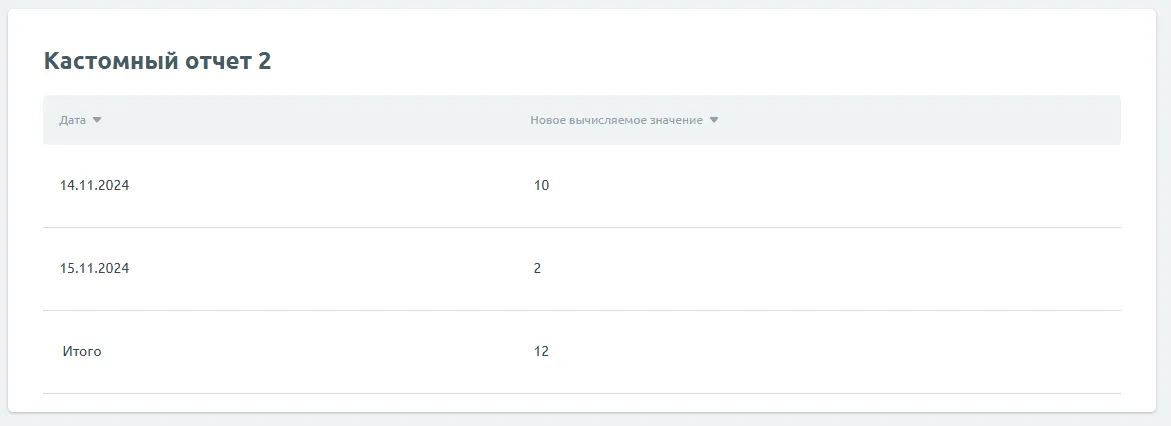Image resolution: width=1171 pixels, height=426 pixels.
Task: Click the Кастомный отчет 2 title
Action: click(x=157, y=61)
